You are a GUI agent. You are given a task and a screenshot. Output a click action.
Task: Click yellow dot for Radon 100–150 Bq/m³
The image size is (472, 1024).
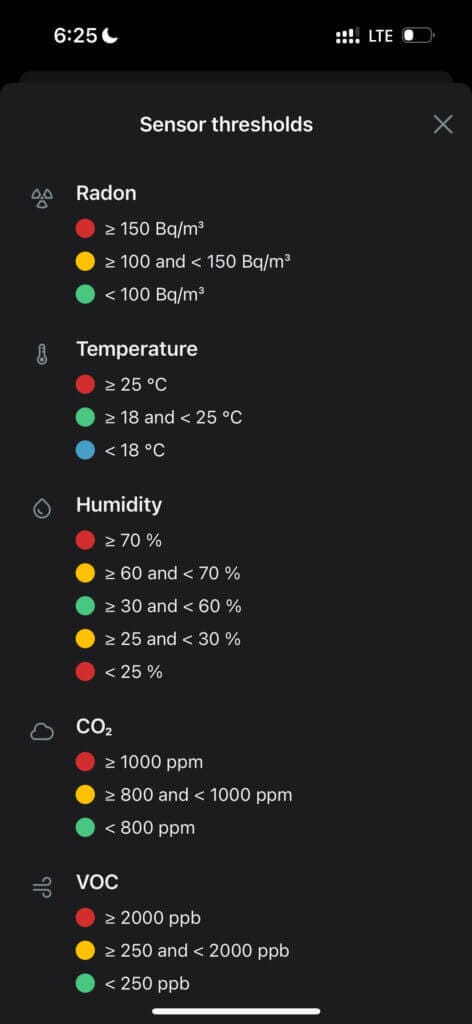click(86, 262)
